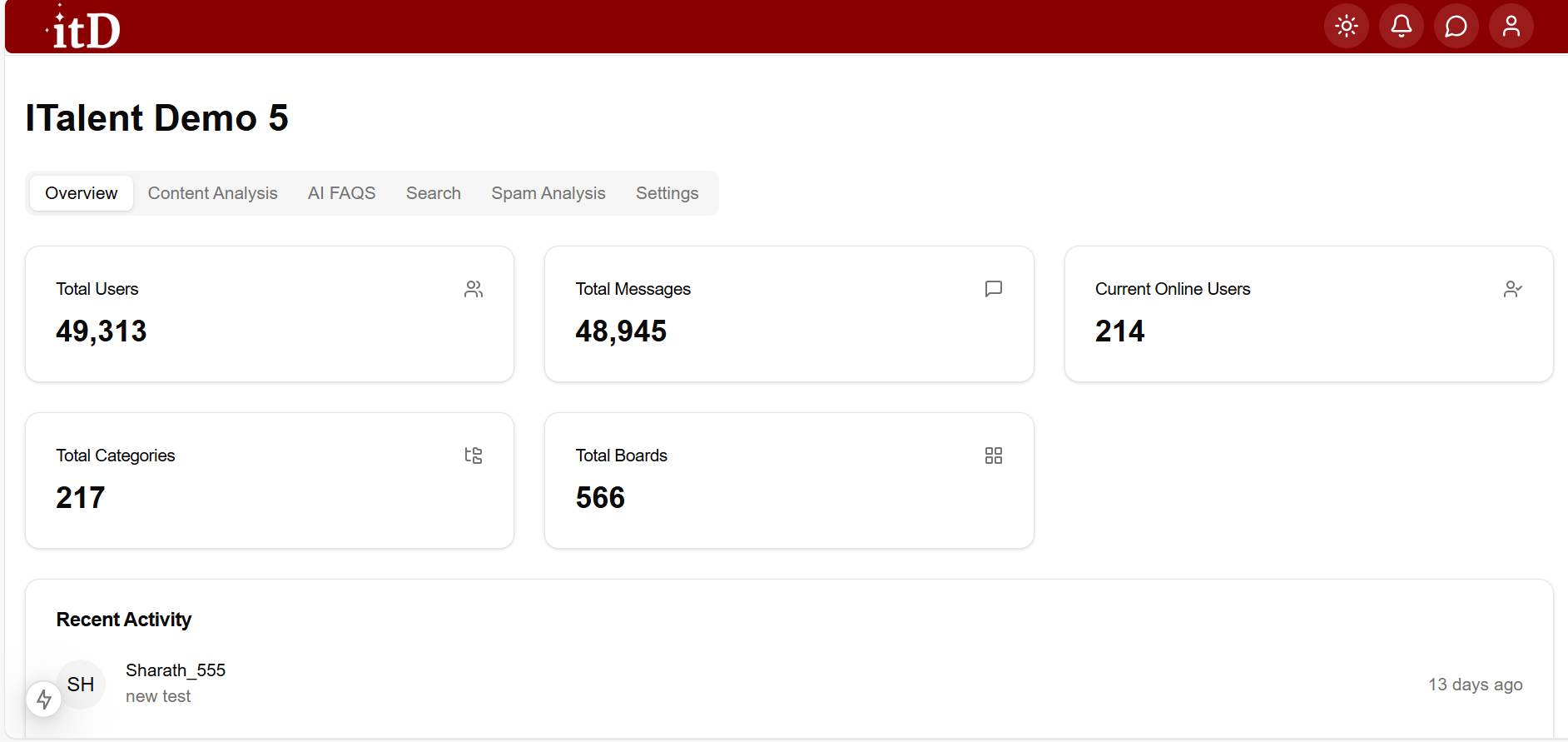The image size is (1568, 742).
Task: Click the Total Messages speech icon
Action: (x=993, y=289)
